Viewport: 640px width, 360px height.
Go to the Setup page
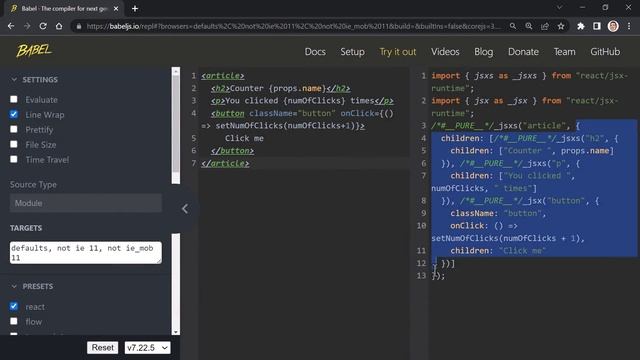click(x=352, y=52)
